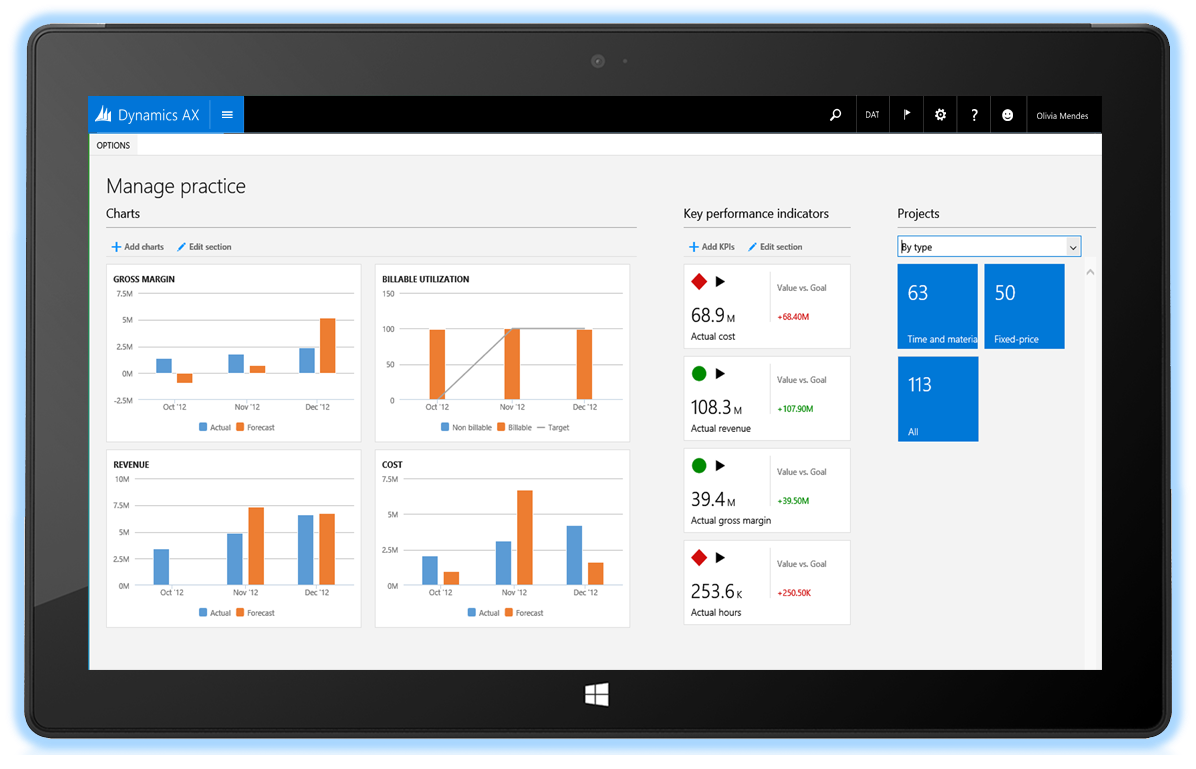Click the smiley feedback icon
This screenshot has height=769, width=1196.
(x=1007, y=115)
